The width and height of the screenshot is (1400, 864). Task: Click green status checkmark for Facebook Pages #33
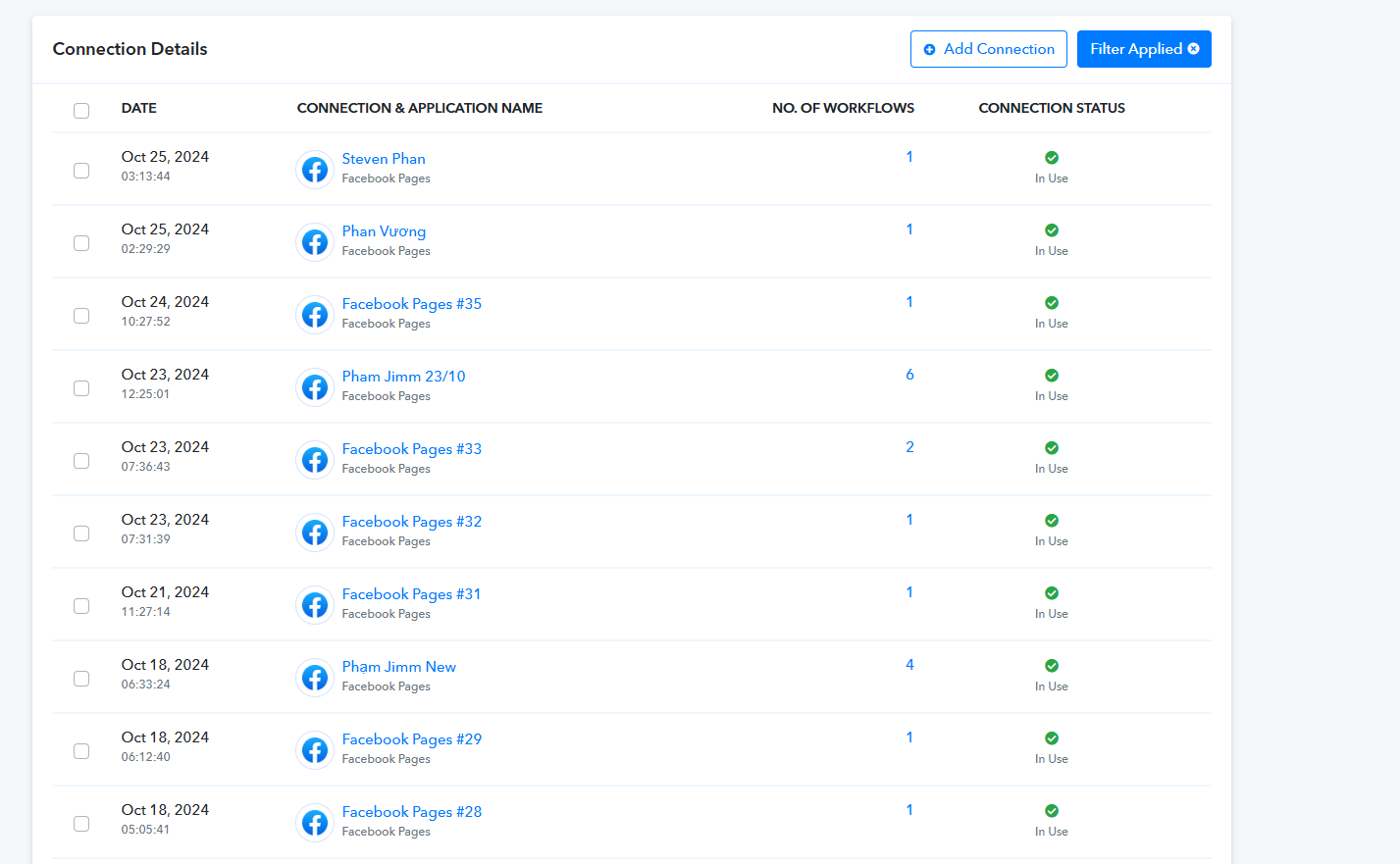[1052, 448]
